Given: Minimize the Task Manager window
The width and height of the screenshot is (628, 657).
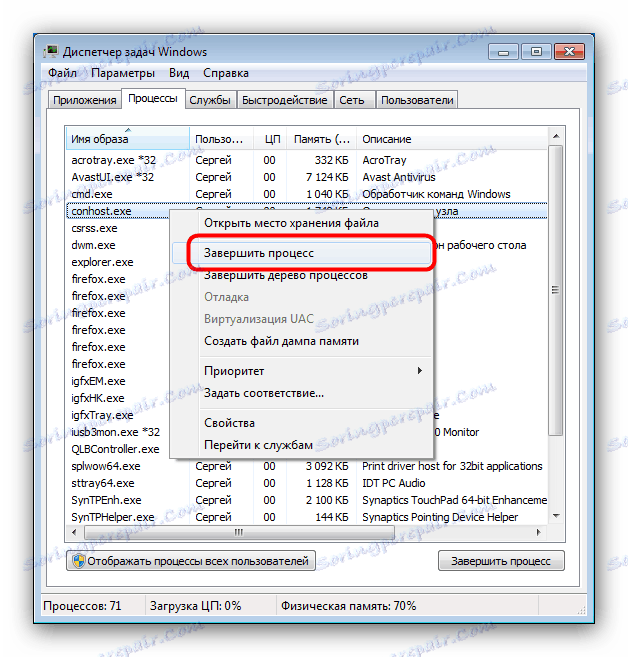Looking at the screenshot, I should pos(504,52).
